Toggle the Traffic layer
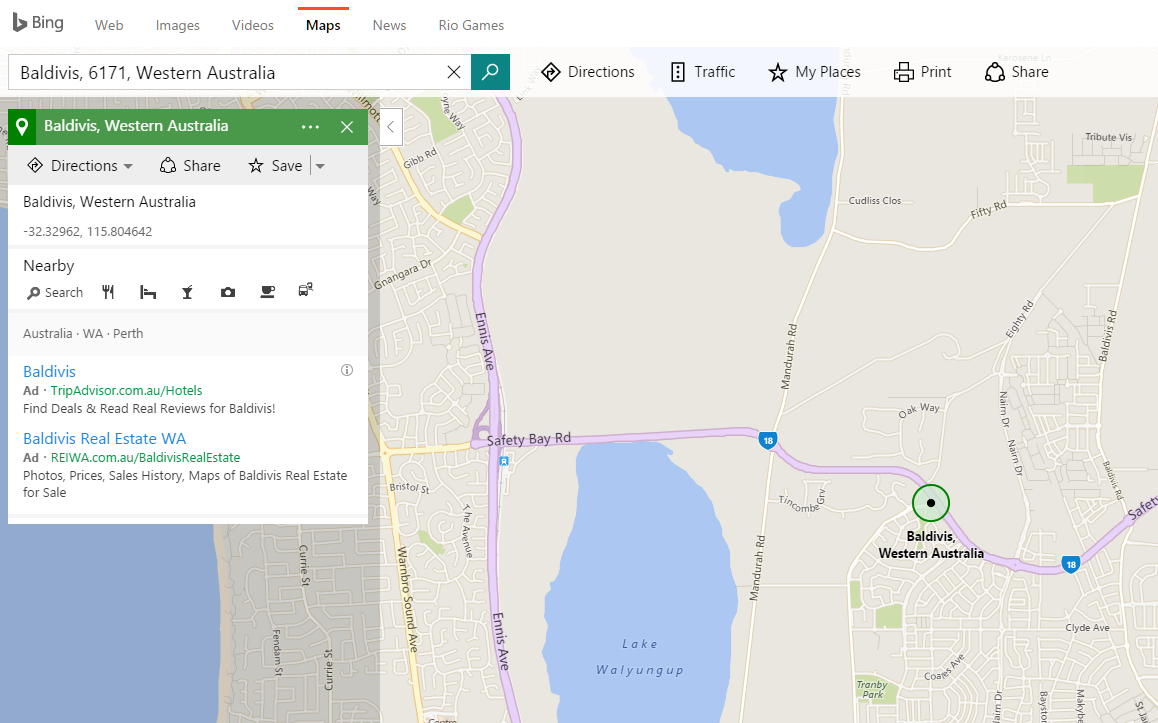The image size is (1158, 723). (702, 72)
